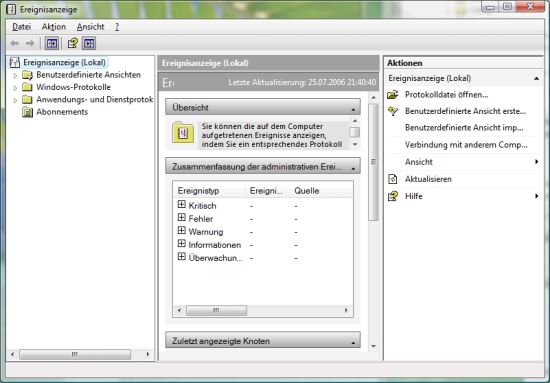Select Abonnements in the tree
Viewport: 550px width, 383px height.
tap(62, 112)
